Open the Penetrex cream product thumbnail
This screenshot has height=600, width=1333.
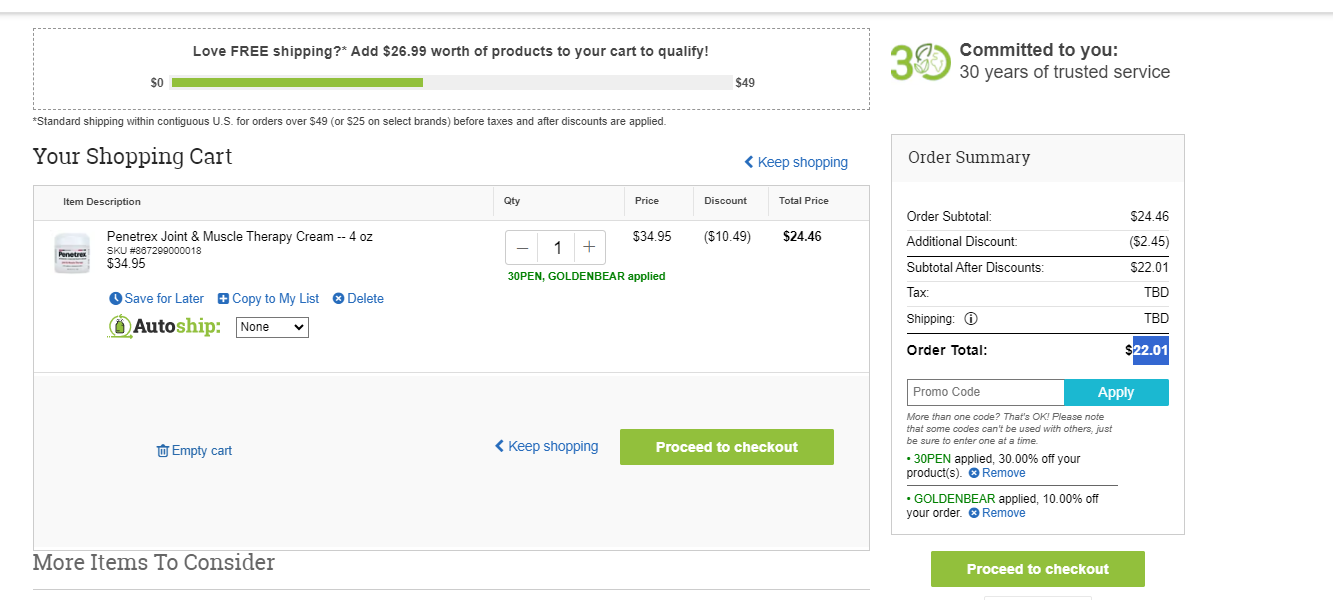(x=72, y=253)
